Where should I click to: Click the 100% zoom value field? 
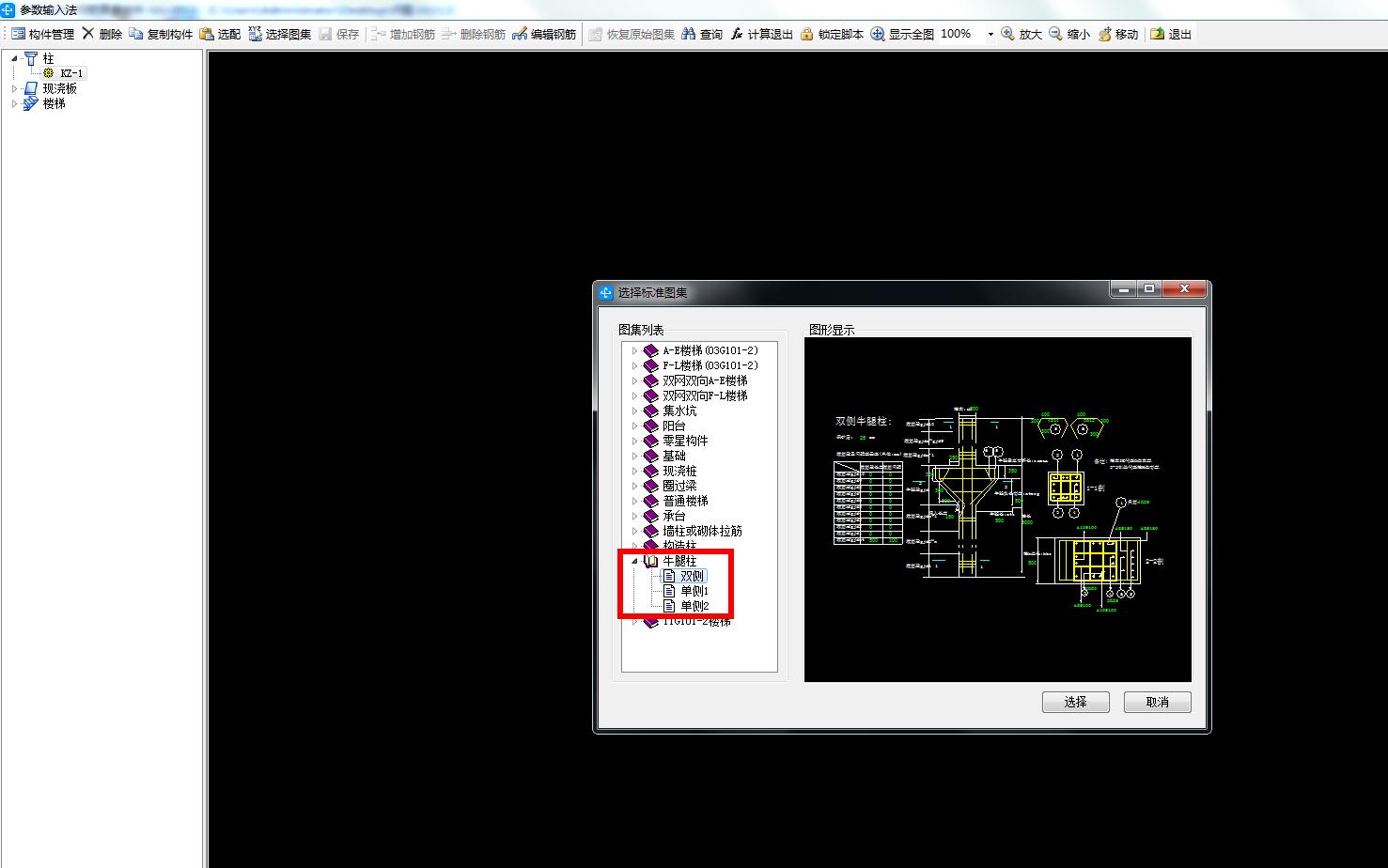[x=960, y=34]
